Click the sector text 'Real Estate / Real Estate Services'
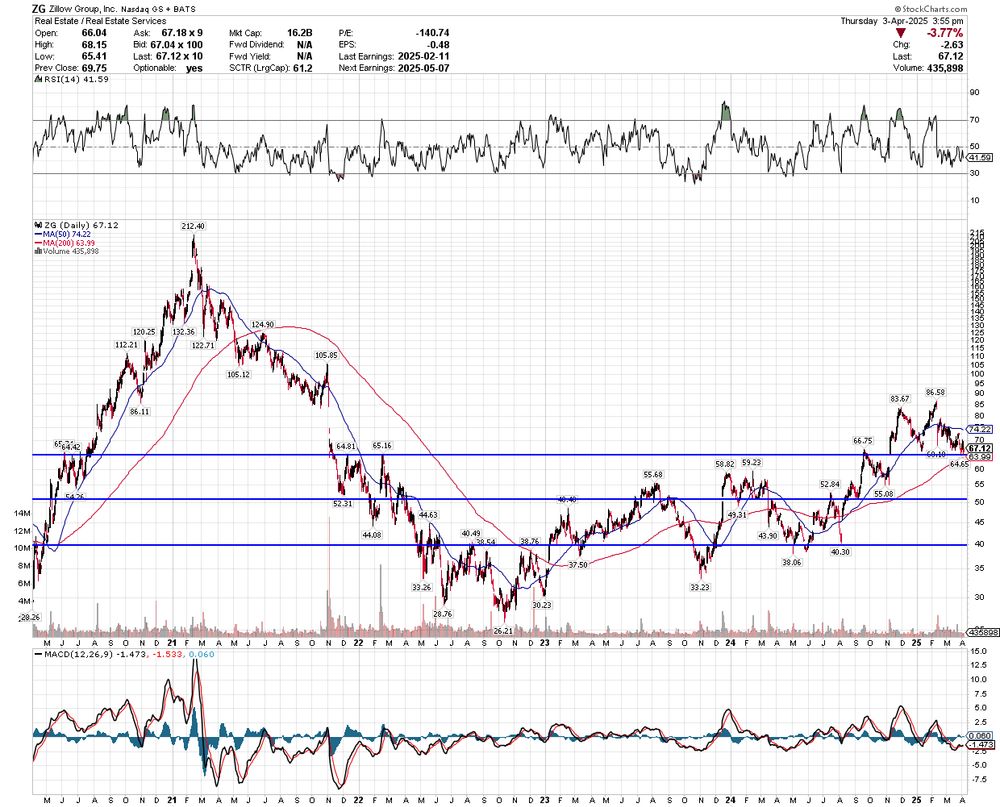The image size is (1000, 807). point(100,21)
